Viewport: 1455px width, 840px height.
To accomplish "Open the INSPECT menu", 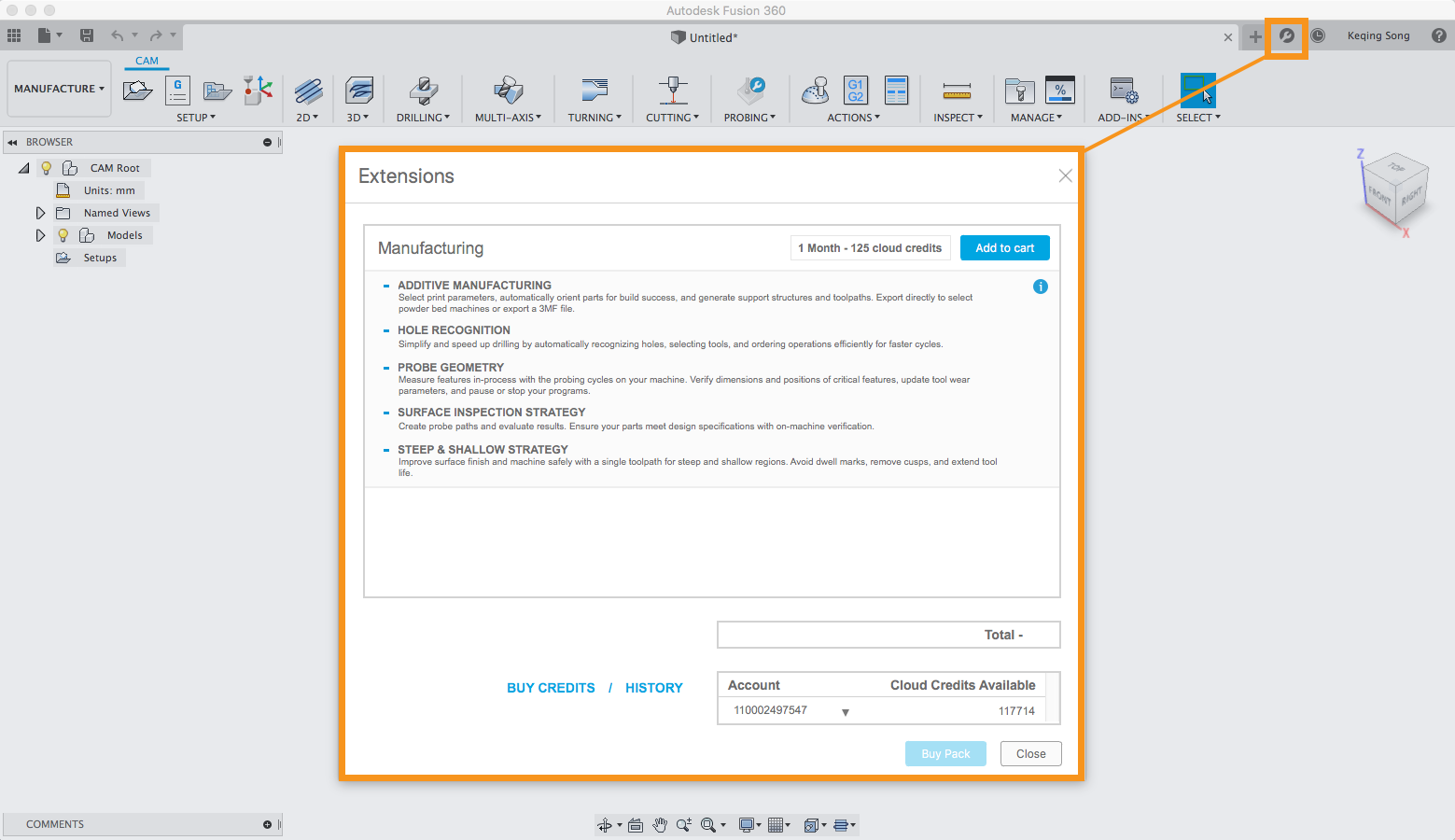I will tap(958, 118).
